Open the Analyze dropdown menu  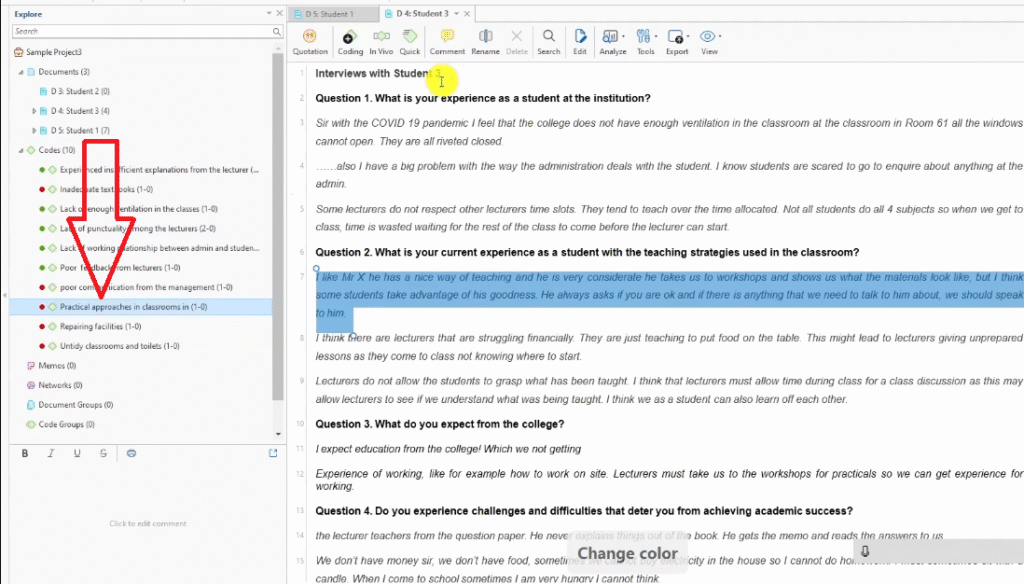pos(613,41)
